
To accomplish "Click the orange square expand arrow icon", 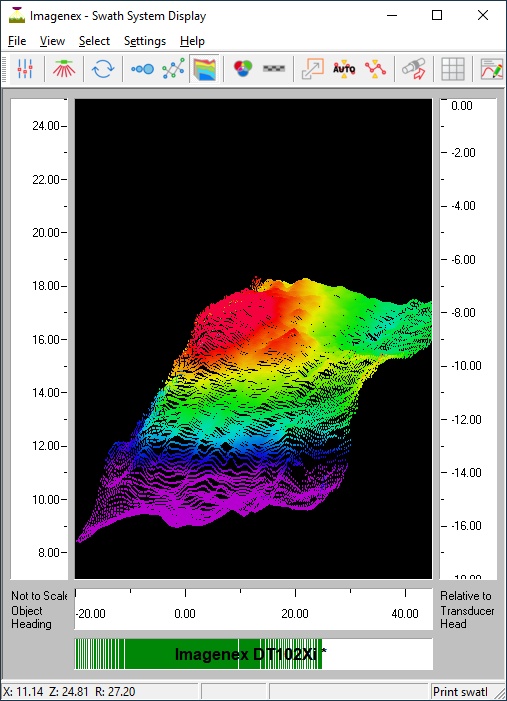I will [x=313, y=69].
